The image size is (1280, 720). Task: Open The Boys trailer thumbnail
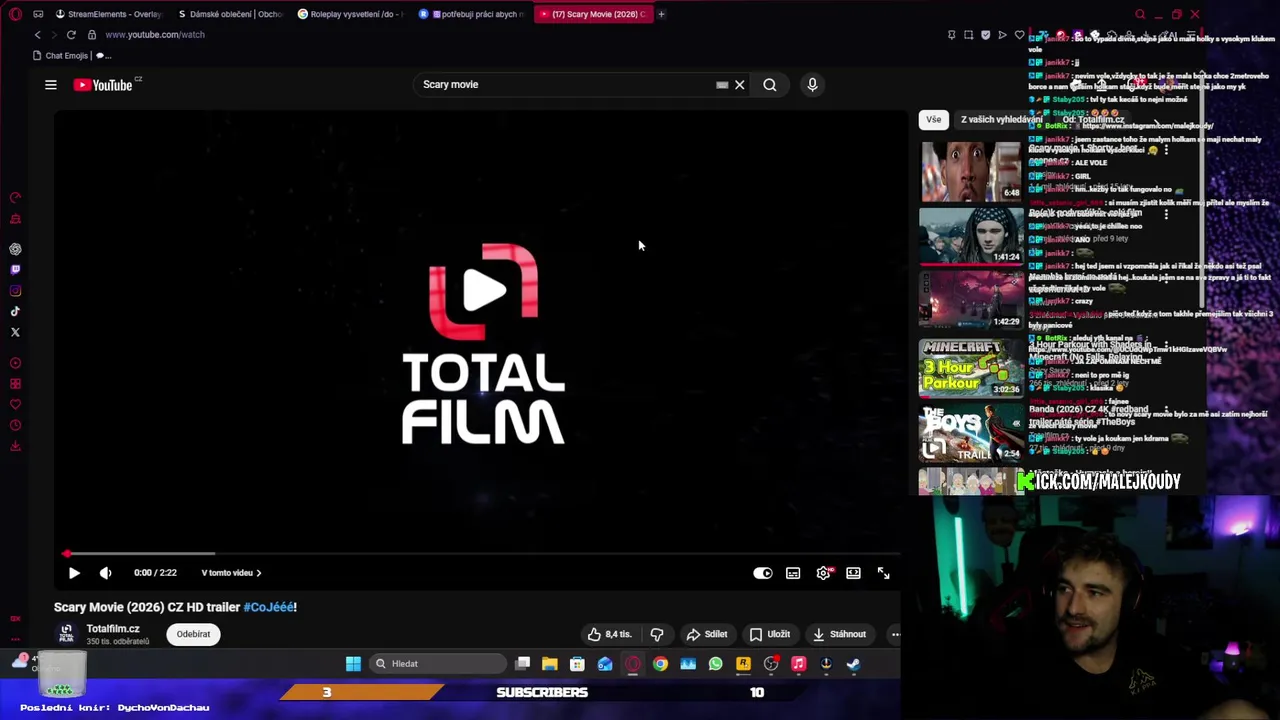(970, 433)
